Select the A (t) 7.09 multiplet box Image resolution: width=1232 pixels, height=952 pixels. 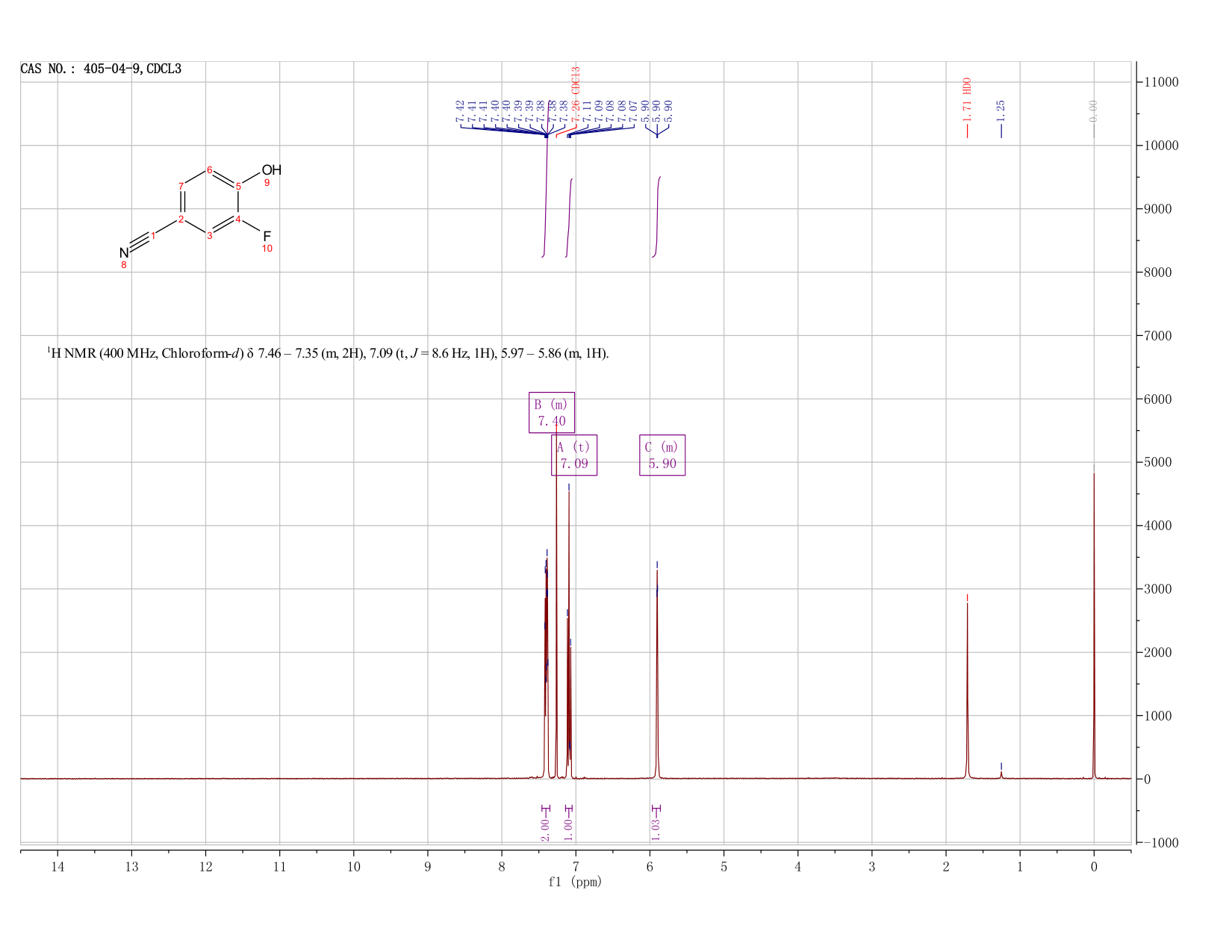574,455
